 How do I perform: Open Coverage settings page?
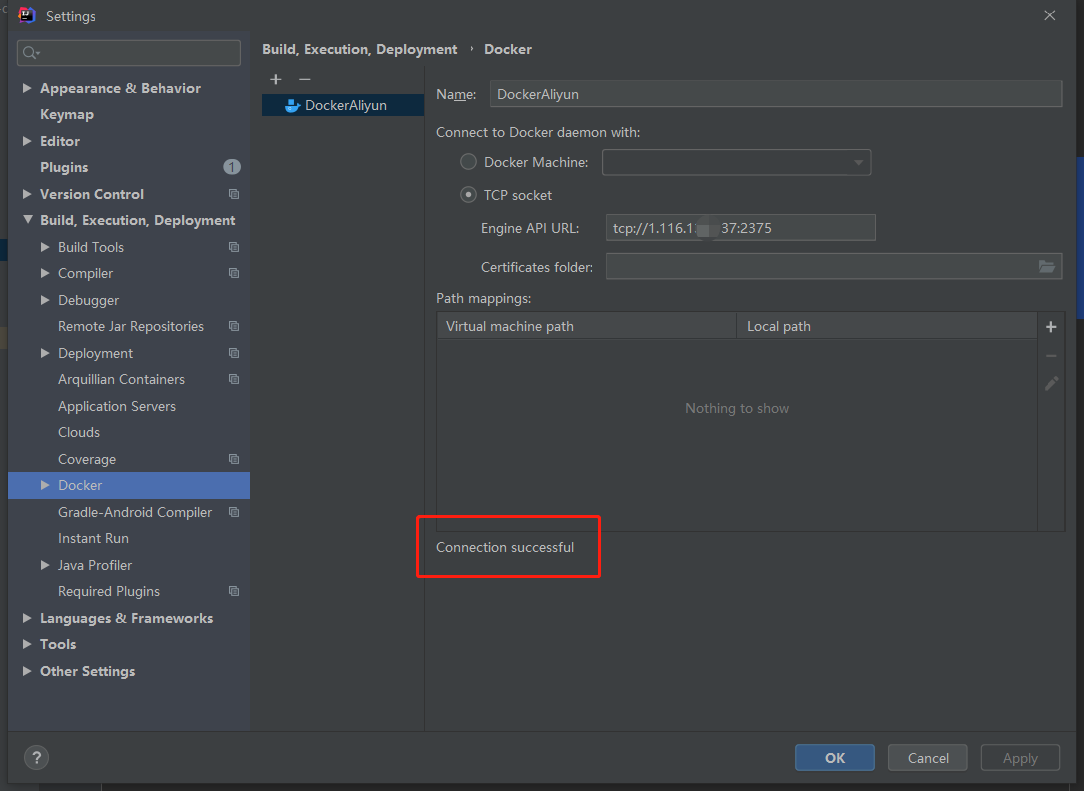87,459
